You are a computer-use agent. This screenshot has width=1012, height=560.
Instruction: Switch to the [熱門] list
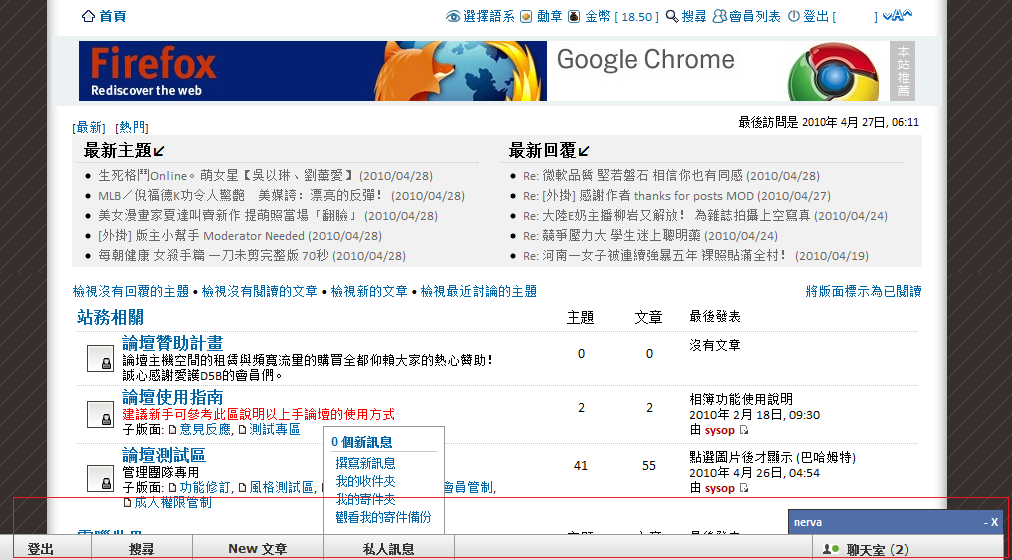click(132, 128)
